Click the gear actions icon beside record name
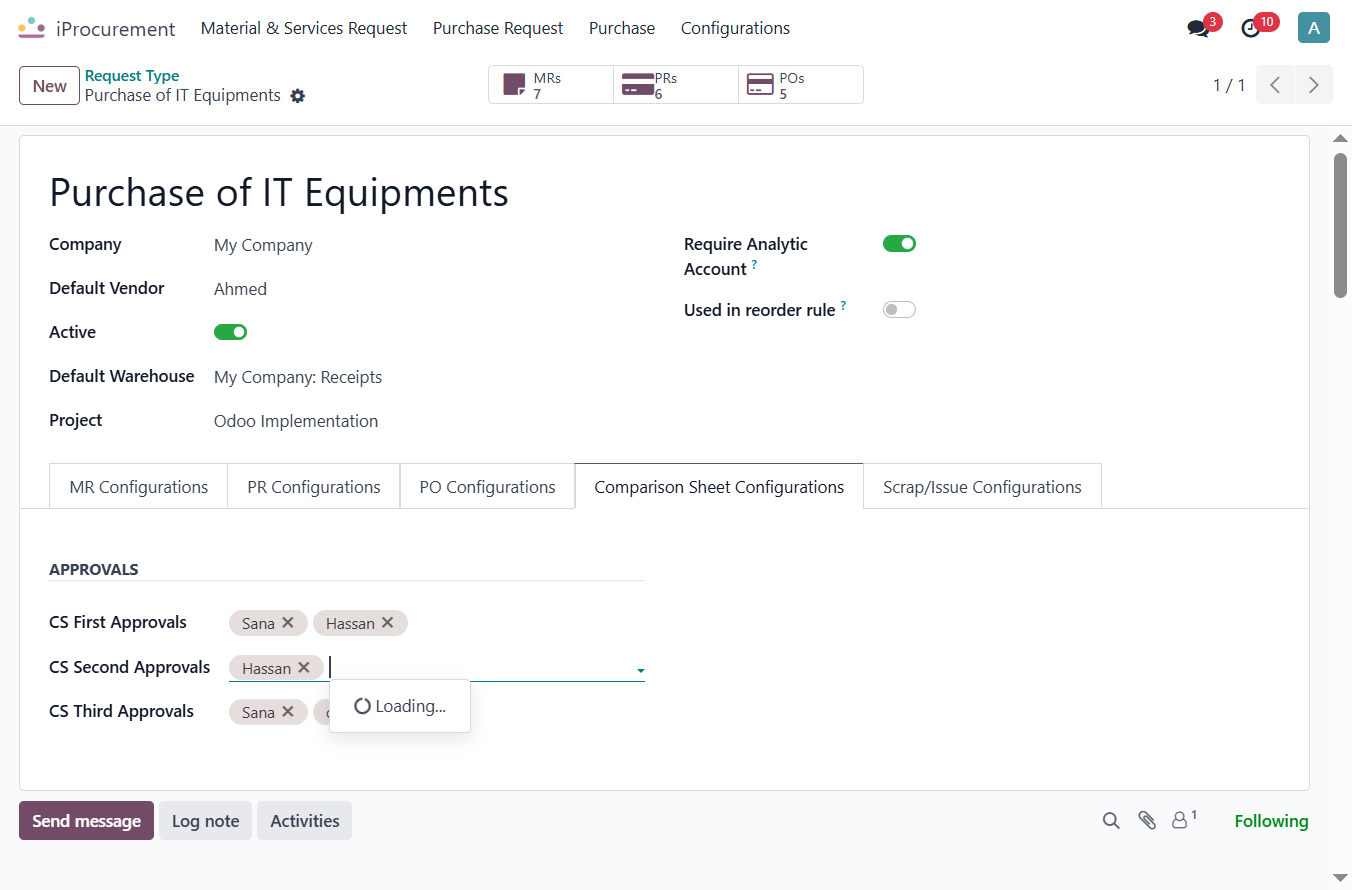Image resolution: width=1352 pixels, height=890 pixels. 297,96
